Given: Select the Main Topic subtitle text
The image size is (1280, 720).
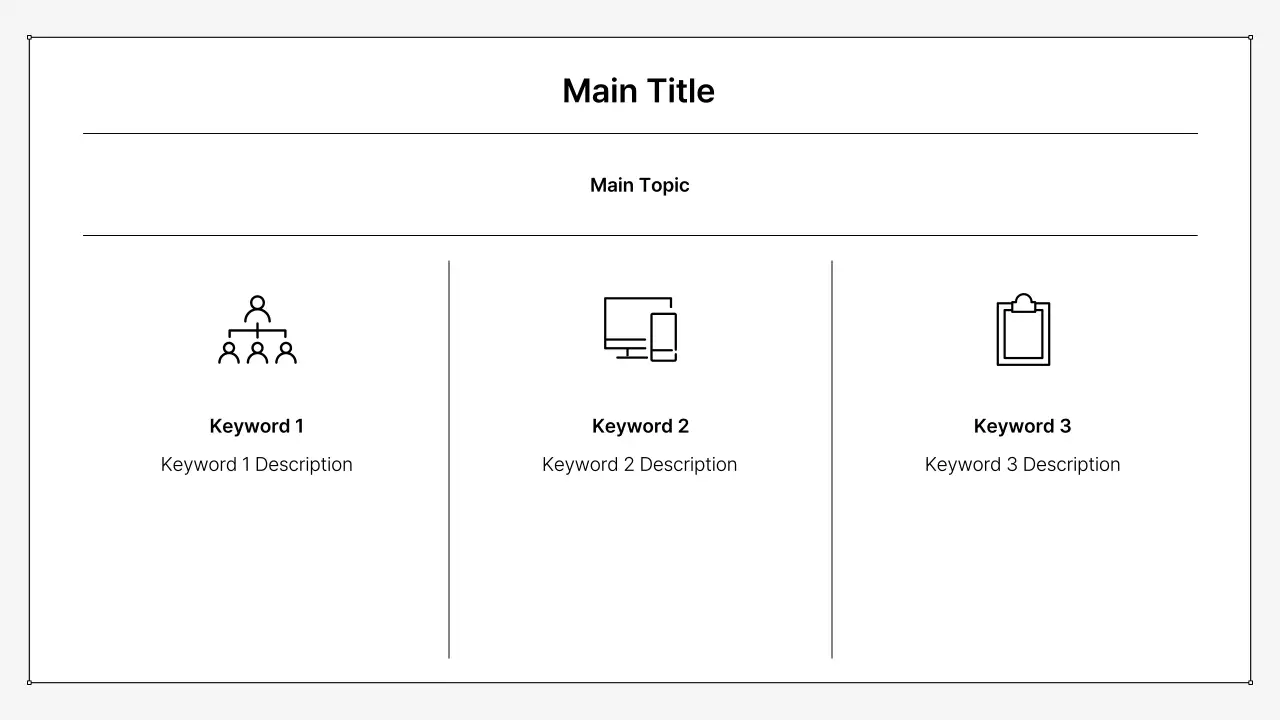Looking at the screenshot, I should click(x=639, y=185).
